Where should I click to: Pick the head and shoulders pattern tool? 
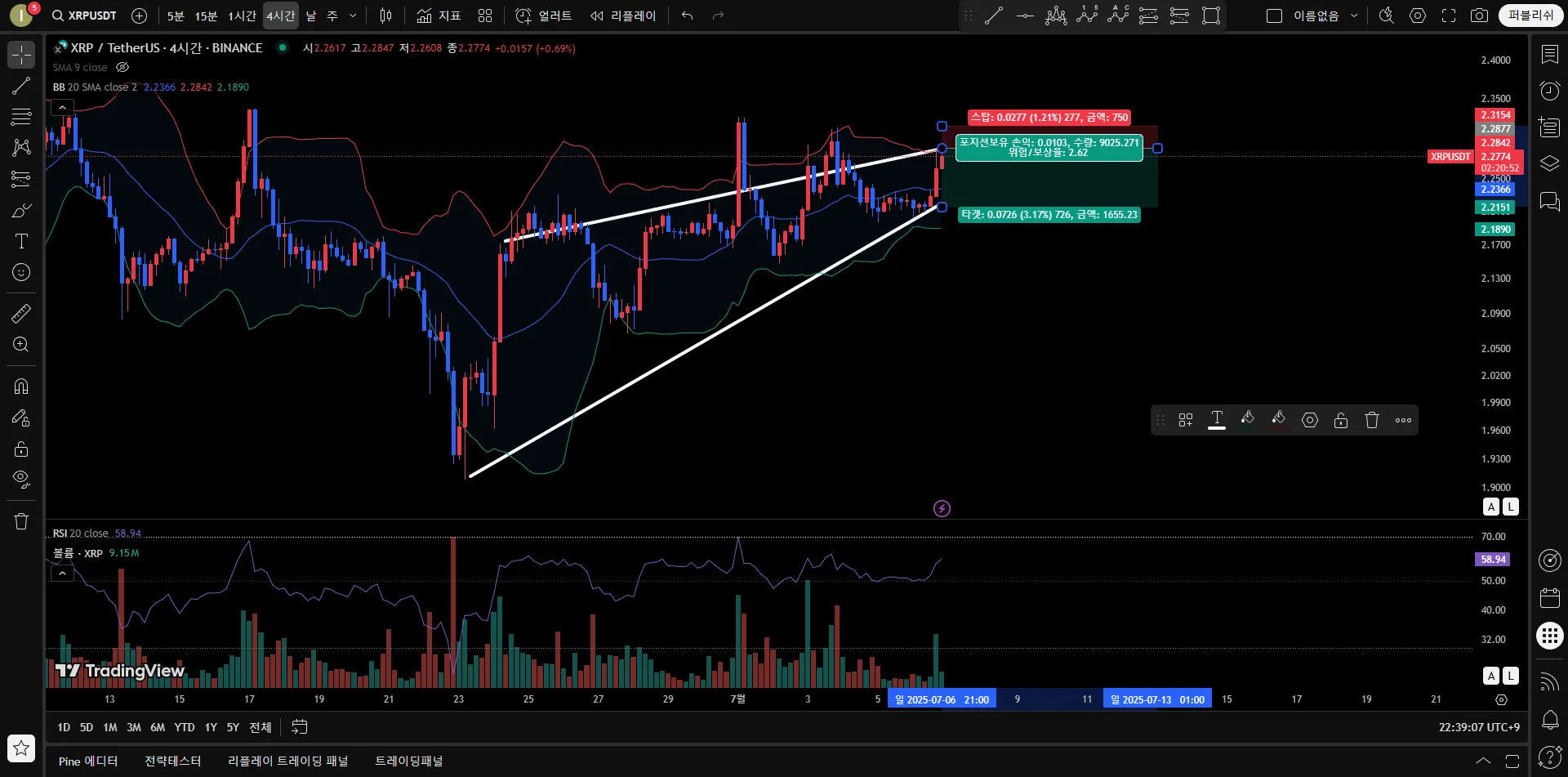pyautogui.click(x=1056, y=16)
